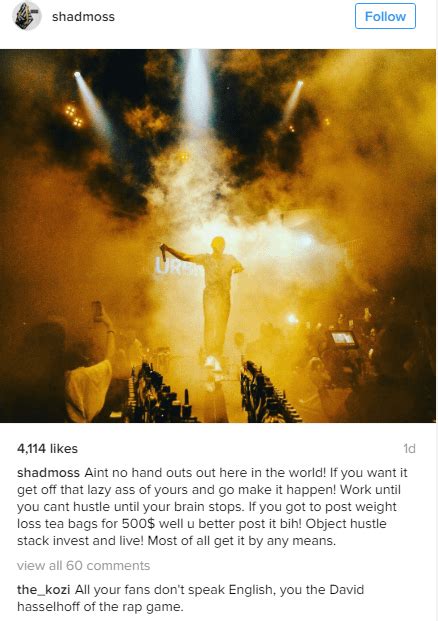This screenshot has width=438, height=621.
Task: Expand view all 60 comments
Action: tap(84, 566)
